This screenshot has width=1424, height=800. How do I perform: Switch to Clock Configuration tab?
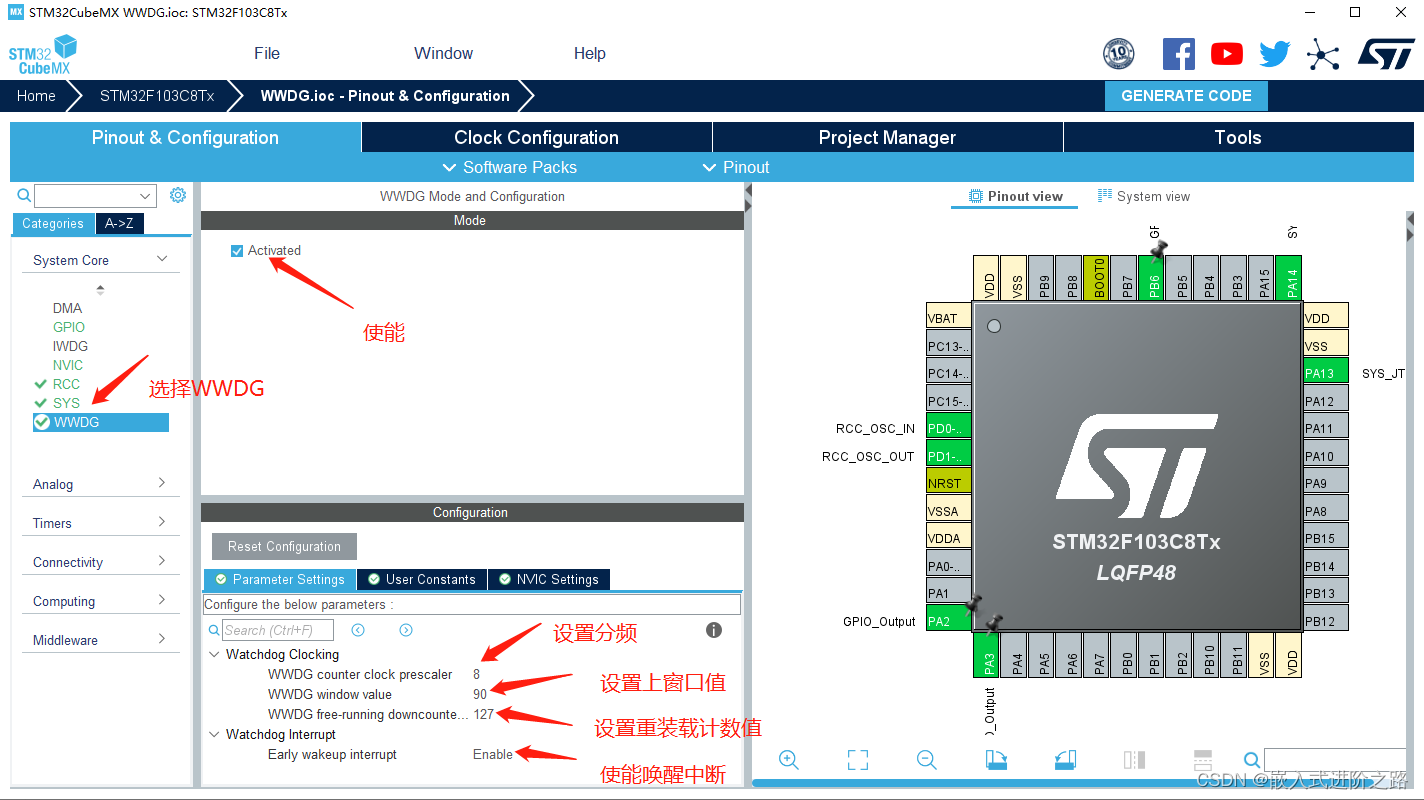click(537, 137)
